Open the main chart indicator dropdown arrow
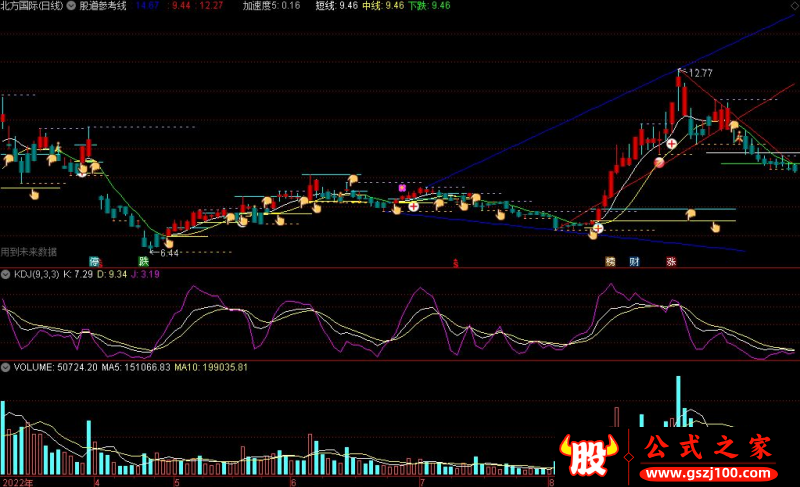 (x=71, y=6)
